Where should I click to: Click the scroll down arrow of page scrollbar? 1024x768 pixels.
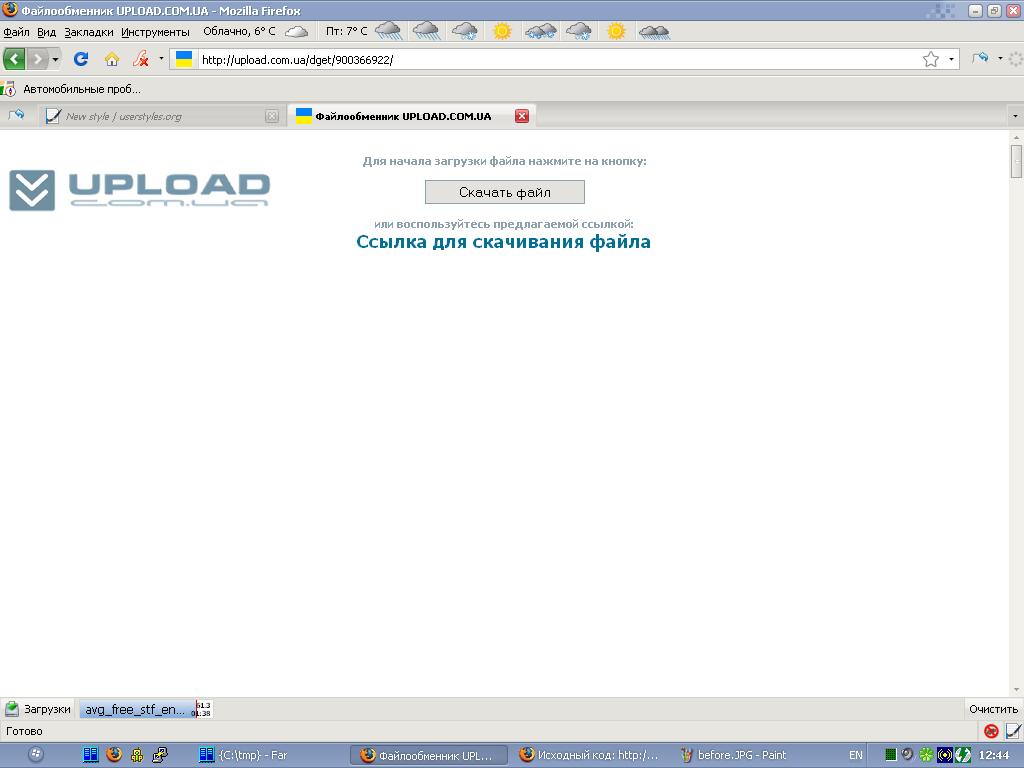(x=1016, y=690)
